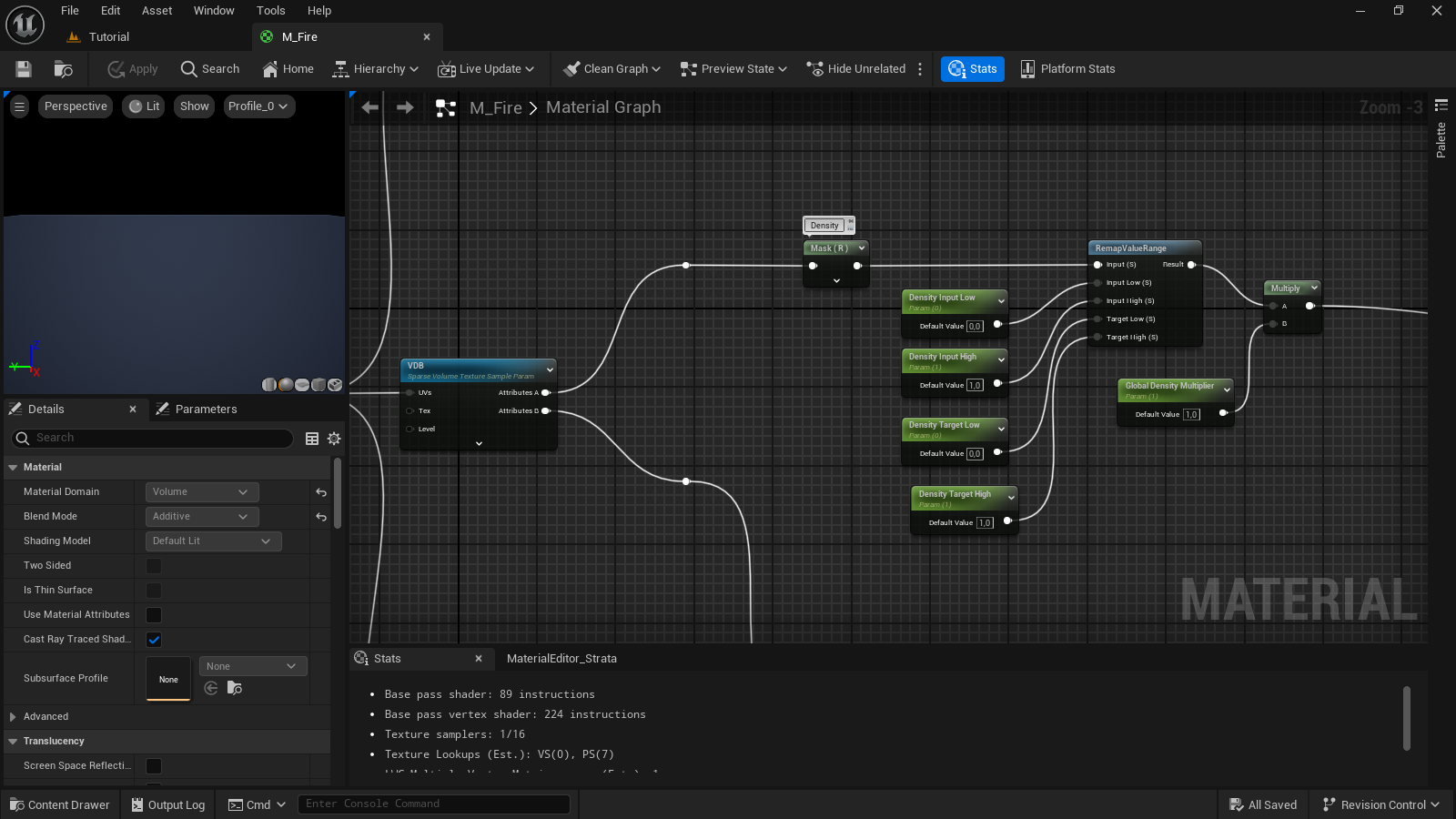Toggle Screen Space Reflections checkbox
Viewport: 1456px width, 819px height.
[154, 766]
